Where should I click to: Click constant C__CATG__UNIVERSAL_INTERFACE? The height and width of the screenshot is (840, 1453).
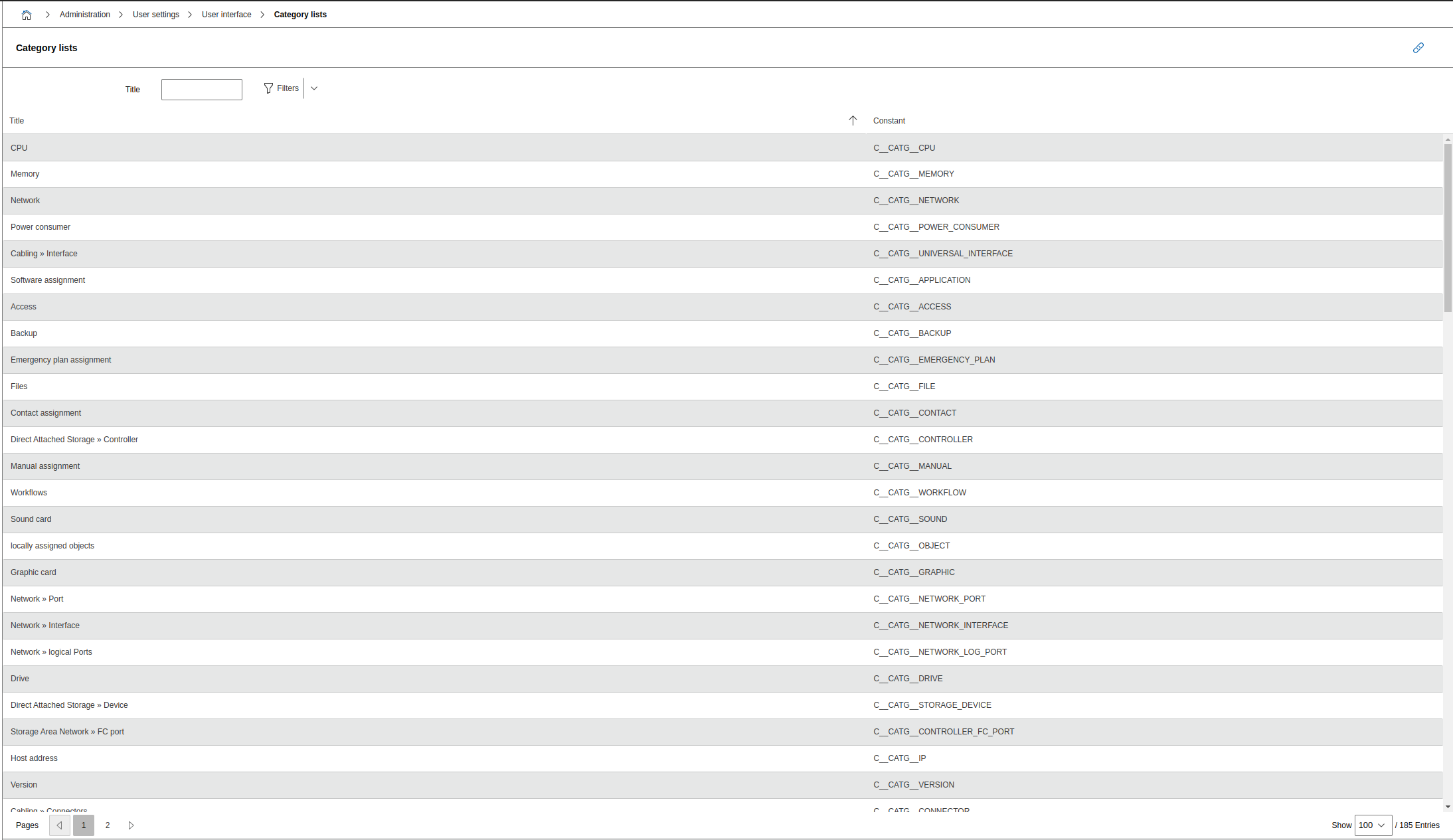point(943,254)
